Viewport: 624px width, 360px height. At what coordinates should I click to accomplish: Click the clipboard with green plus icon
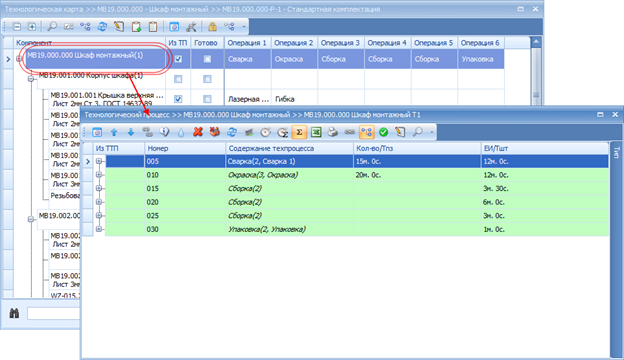point(136,27)
